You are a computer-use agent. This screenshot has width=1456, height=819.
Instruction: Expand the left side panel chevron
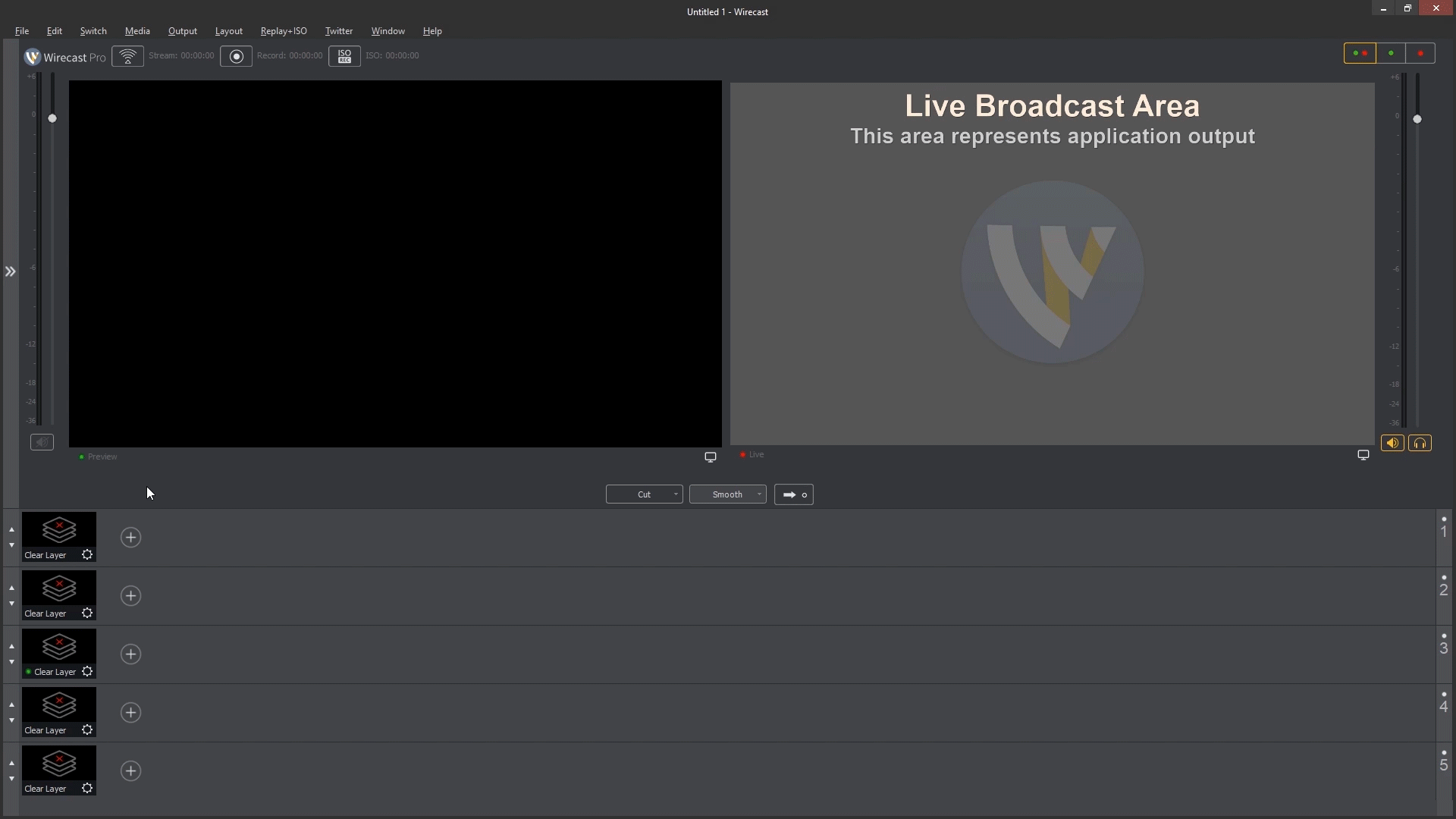pos(10,271)
